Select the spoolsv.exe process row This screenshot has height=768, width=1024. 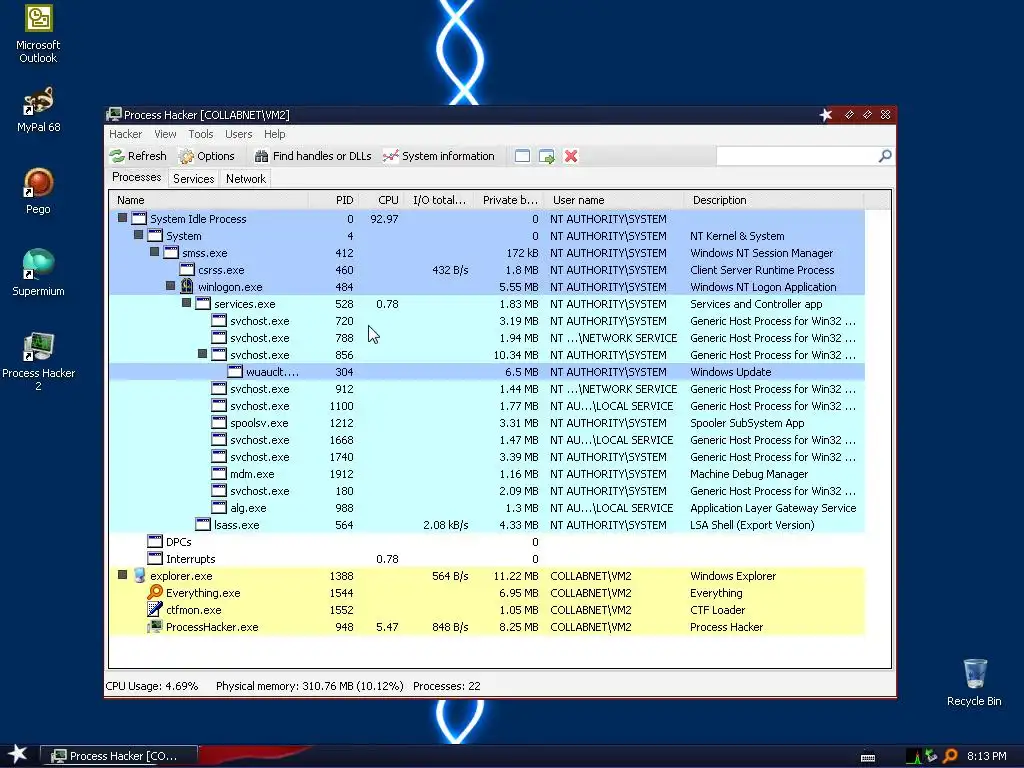(487, 423)
